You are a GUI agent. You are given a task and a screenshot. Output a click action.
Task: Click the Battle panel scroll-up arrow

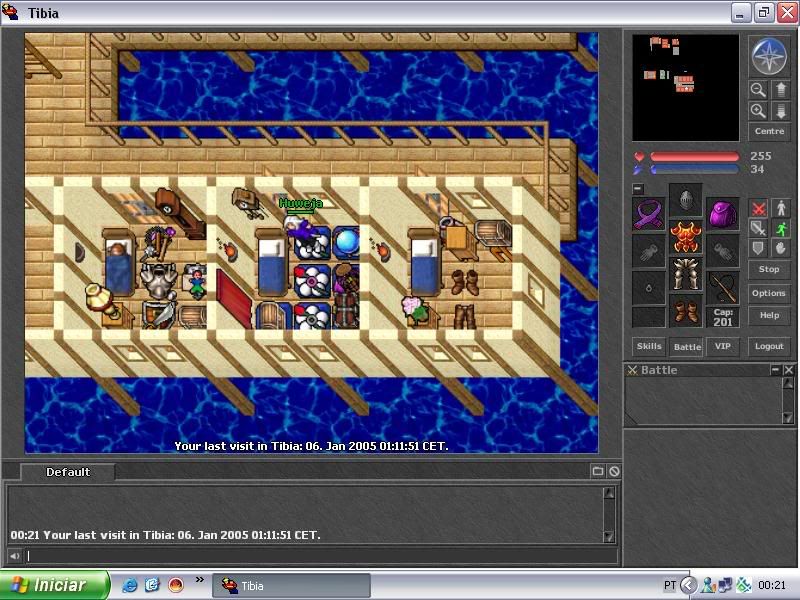pyautogui.click(x=788, y=383)
